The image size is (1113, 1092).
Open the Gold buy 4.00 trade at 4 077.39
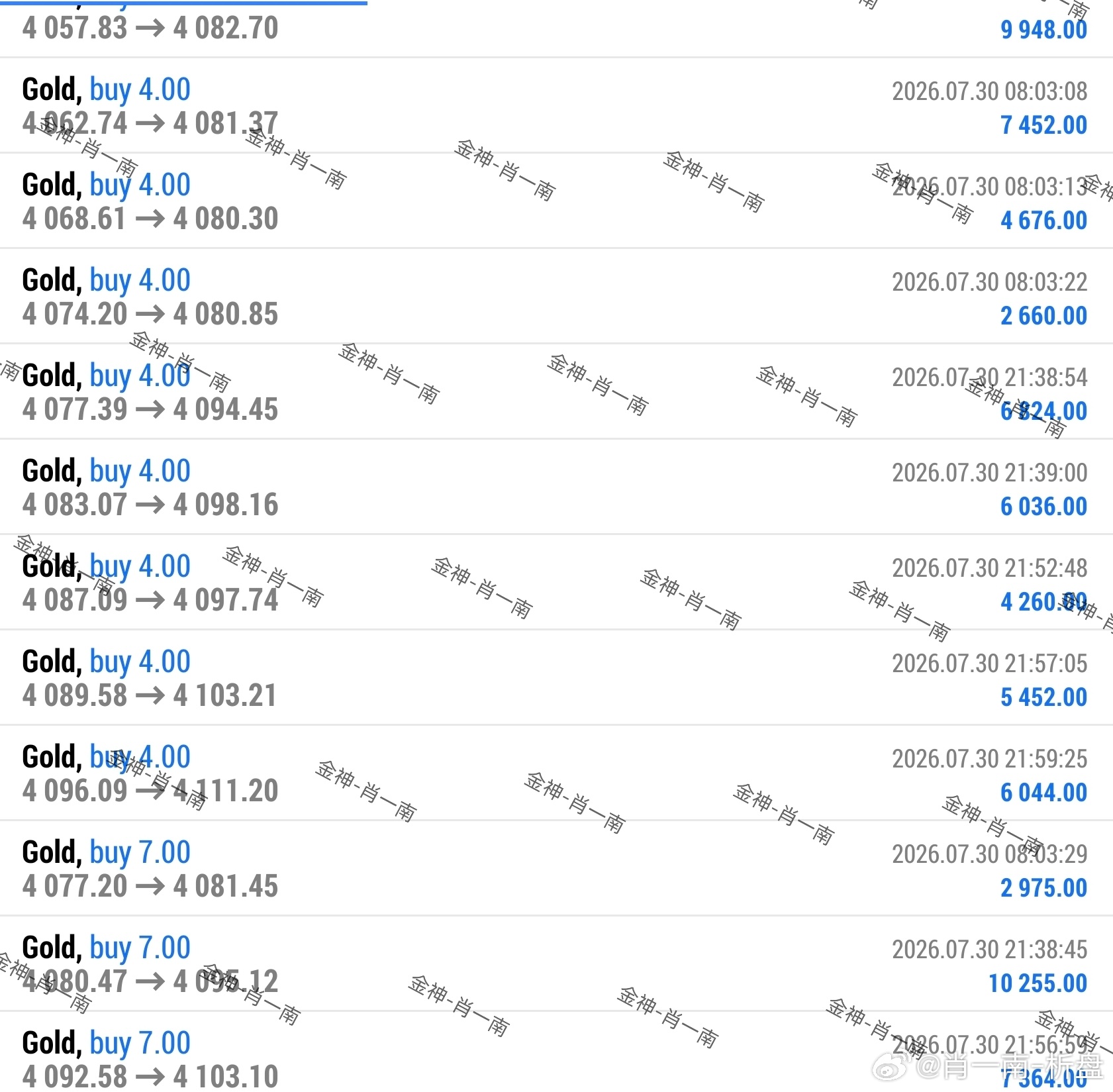(556, 392)
